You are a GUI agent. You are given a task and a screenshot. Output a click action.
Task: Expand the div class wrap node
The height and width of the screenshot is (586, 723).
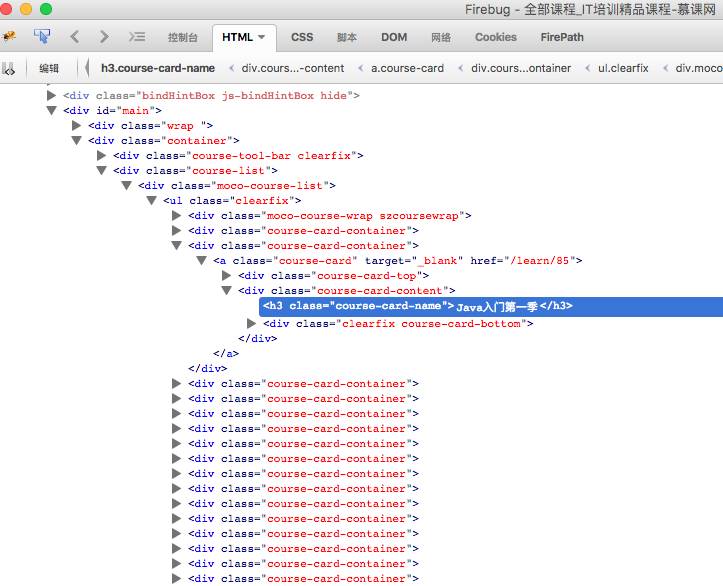coord(77,125)
